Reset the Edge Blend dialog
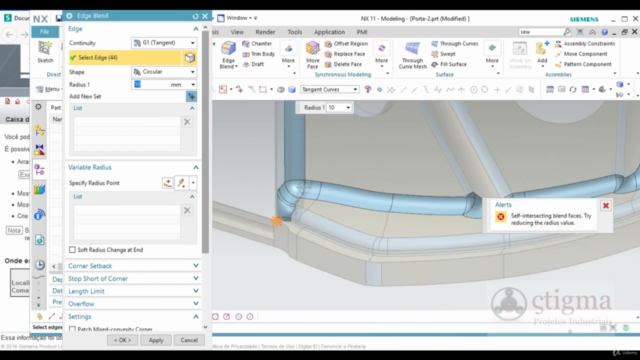The width and height of the screenshot is (640, 360). click(195, 16)
